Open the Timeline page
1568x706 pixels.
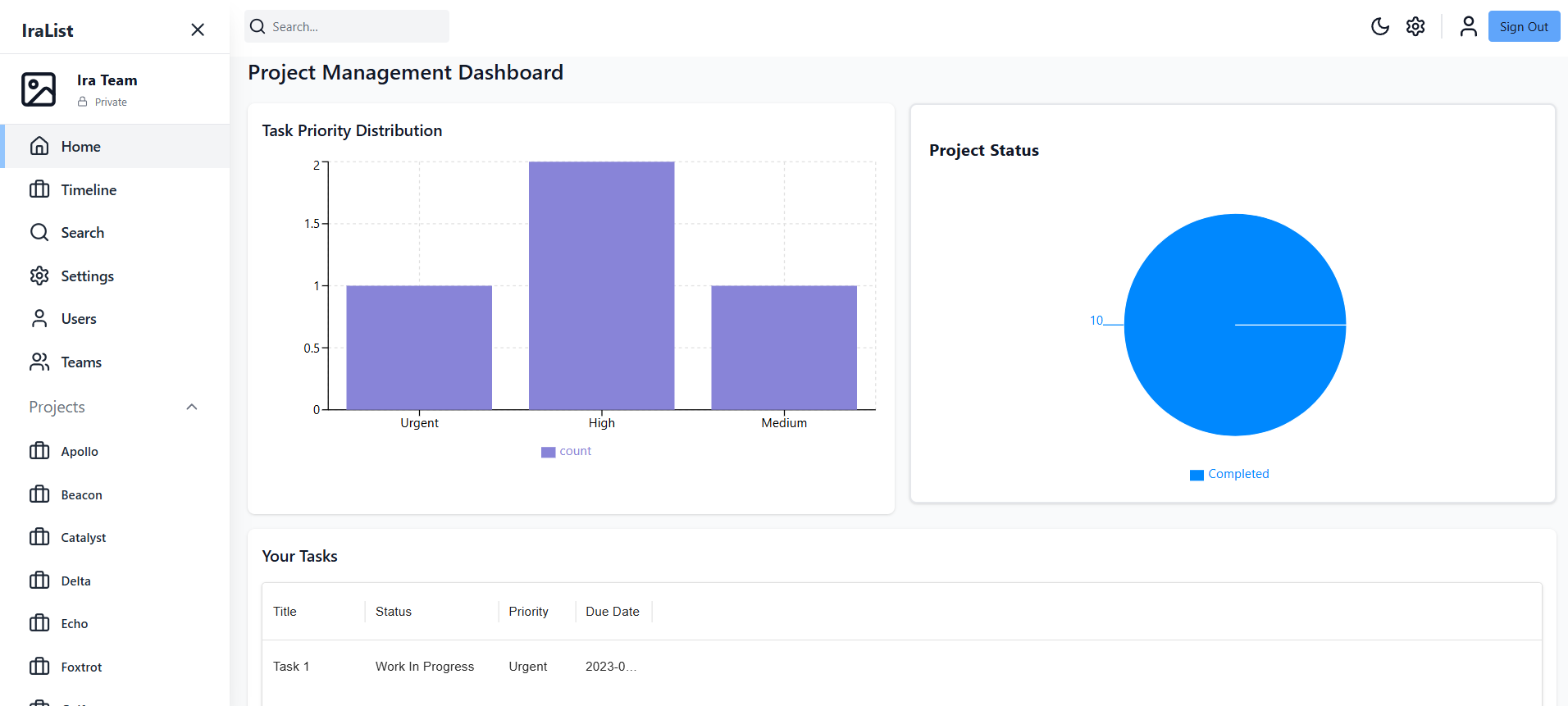(89, 190)
